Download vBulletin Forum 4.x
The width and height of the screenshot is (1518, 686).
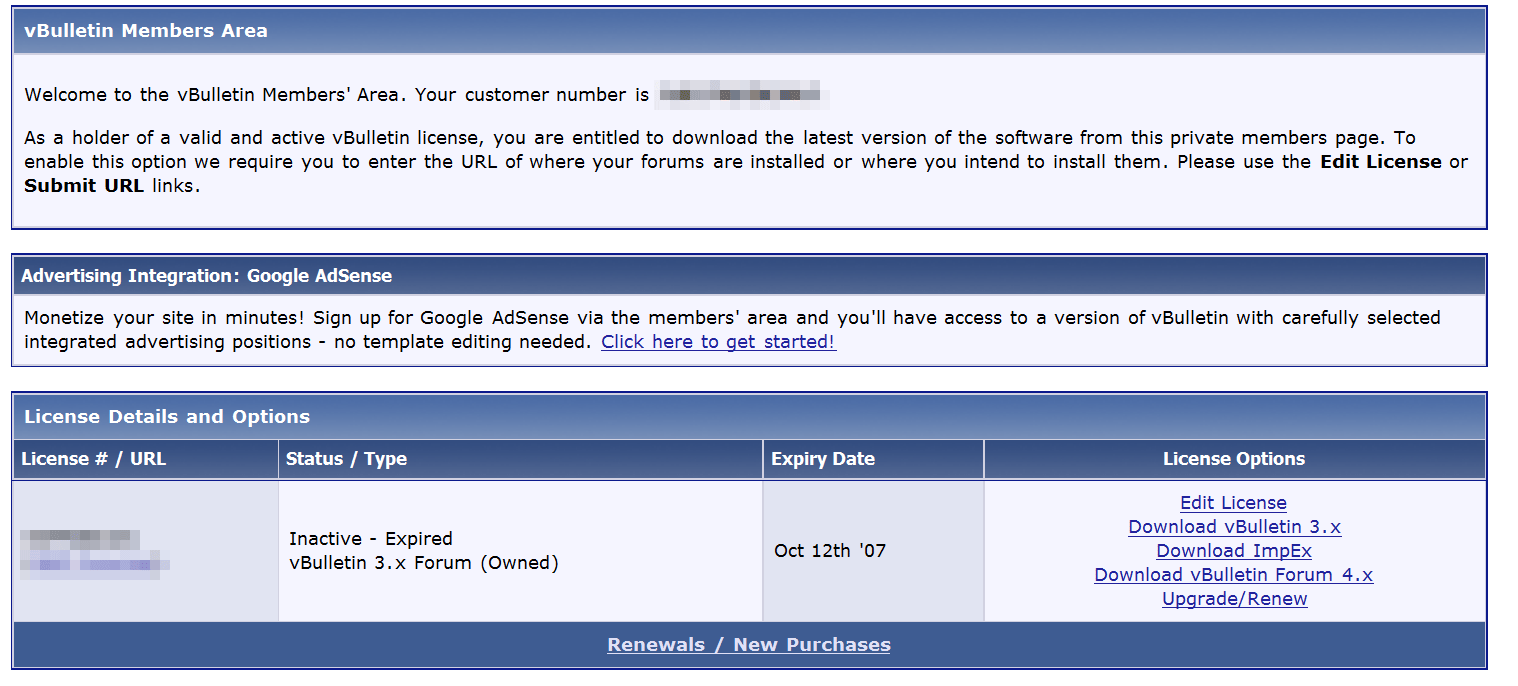pyautogui.click(x=1233, y=575)
